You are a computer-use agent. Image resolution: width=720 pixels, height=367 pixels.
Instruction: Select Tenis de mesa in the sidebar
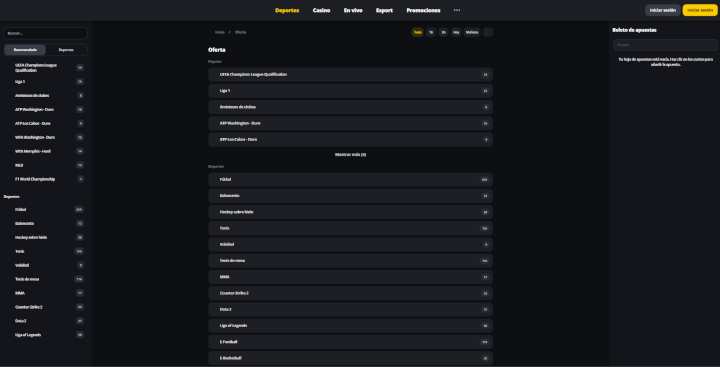point(45,279)
